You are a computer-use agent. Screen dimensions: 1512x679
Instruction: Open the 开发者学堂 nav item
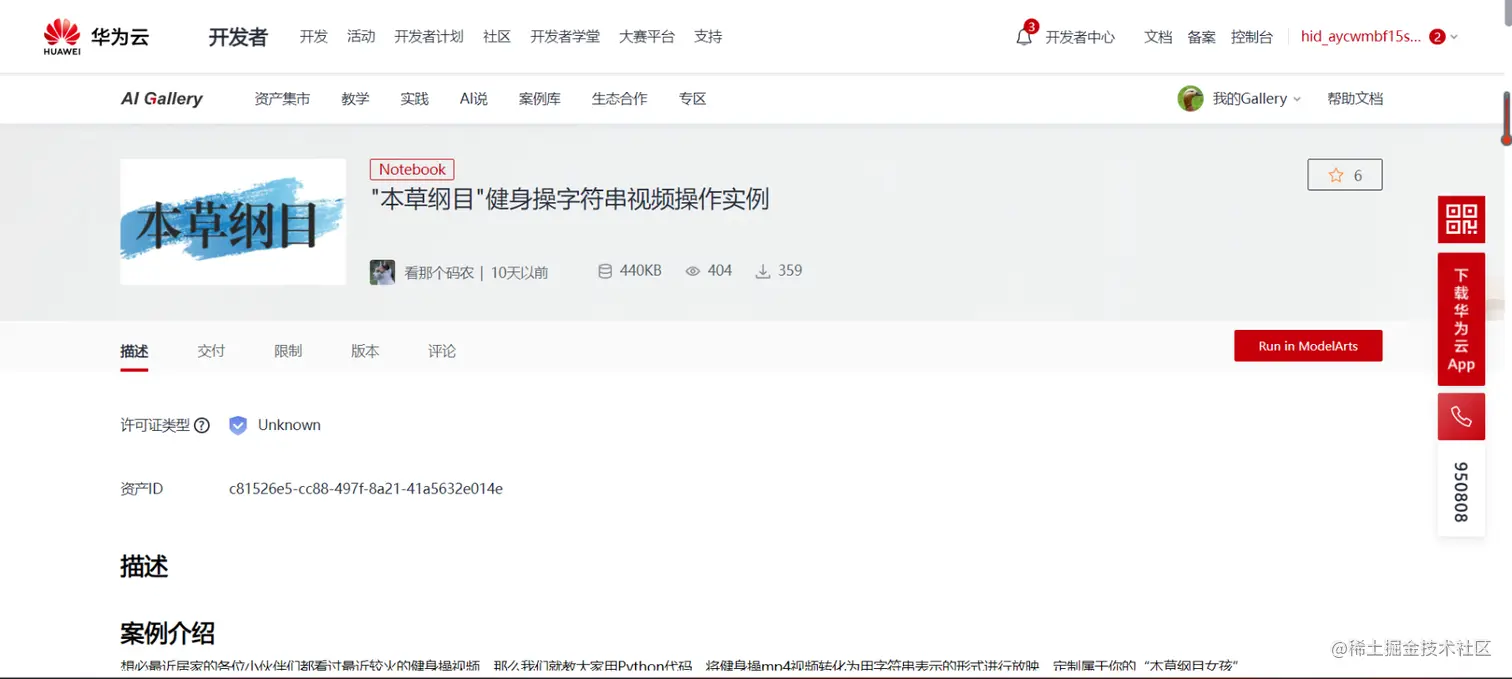click(x=565, y=37)
